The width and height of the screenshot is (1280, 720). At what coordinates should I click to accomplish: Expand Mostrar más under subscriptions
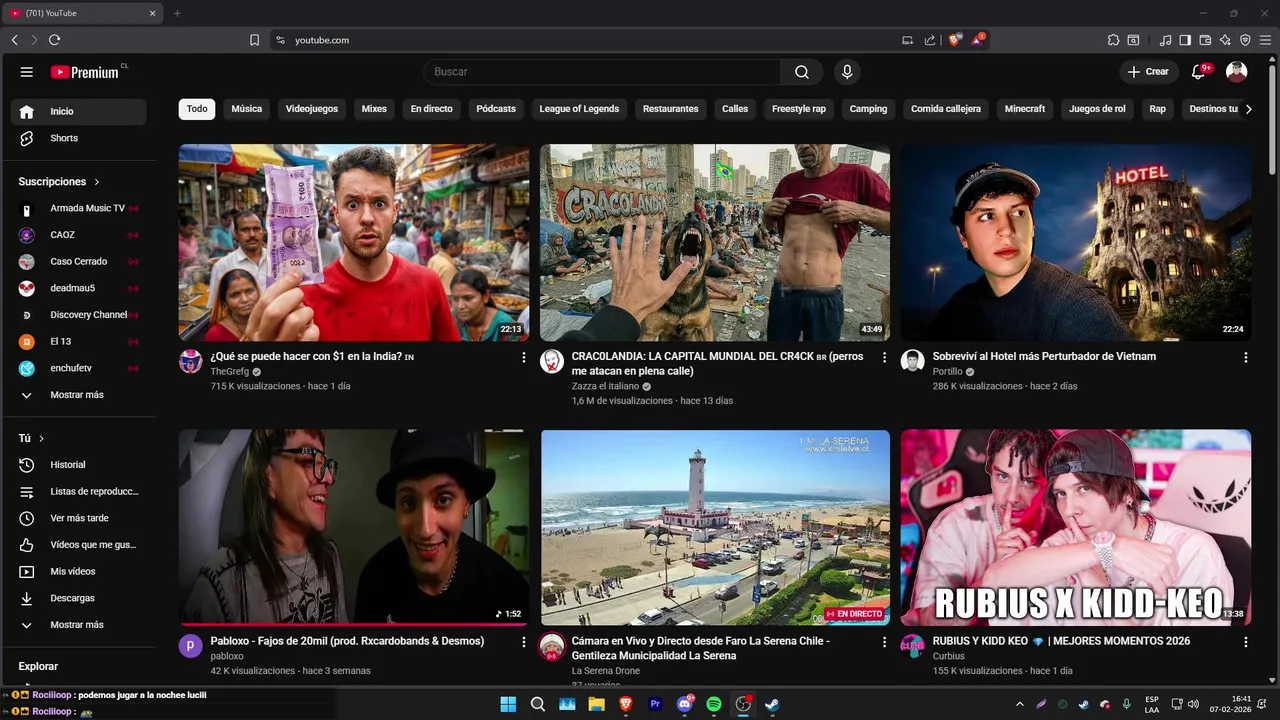pos(78,395)
